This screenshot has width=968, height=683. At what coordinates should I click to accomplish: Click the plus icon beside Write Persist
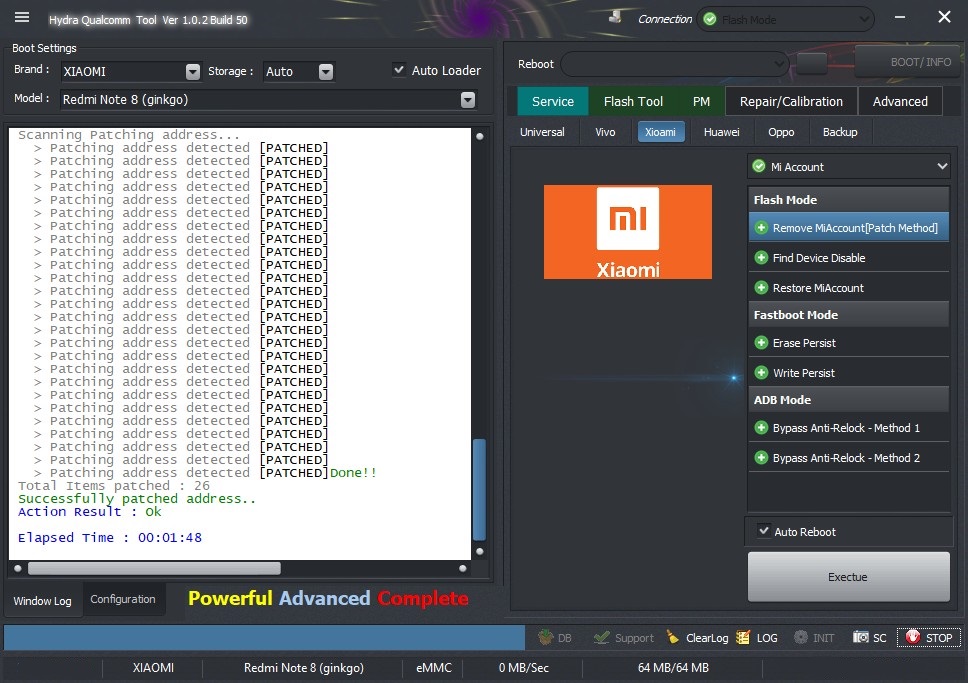pyautogui.click(x=761, y=372)
